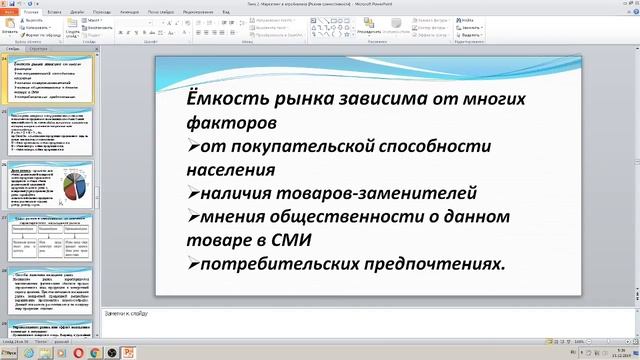The image size is (640, 360).
Task: Click the fit slide to window icon
Action: [636, 342]
